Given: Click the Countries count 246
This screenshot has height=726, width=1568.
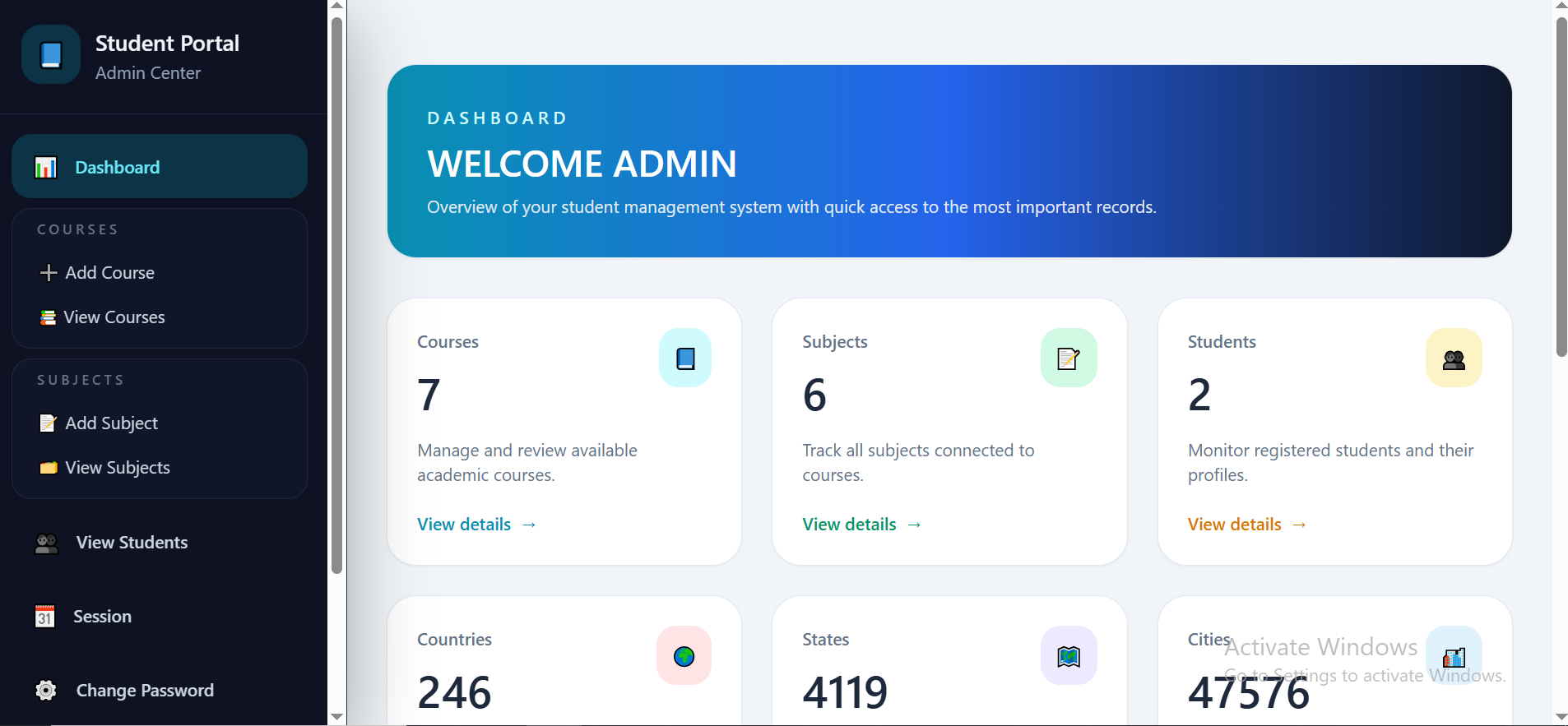Looking at the screenshot, I should pyautogui.click(x=454, y=692).
